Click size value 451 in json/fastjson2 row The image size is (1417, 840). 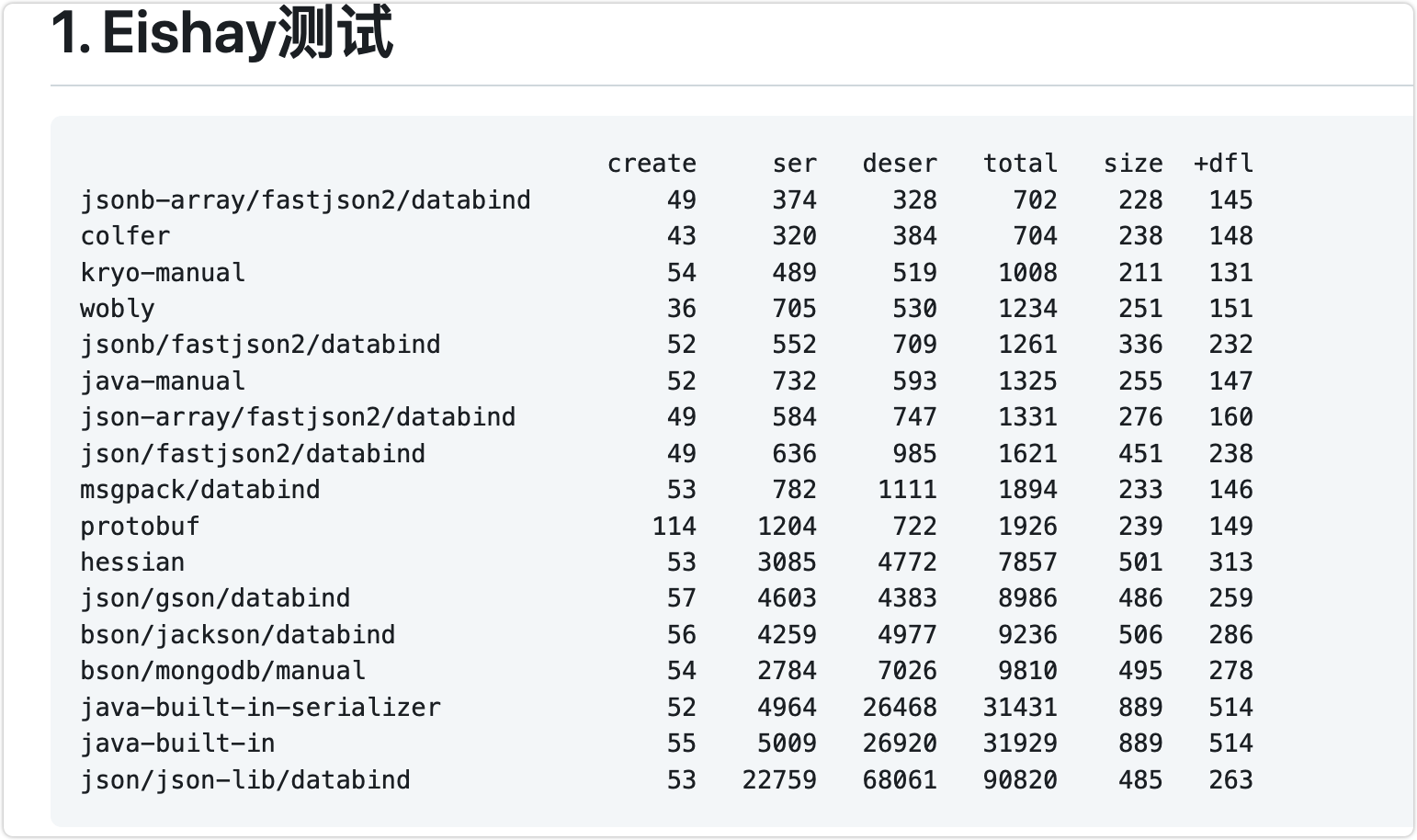point(1140,454)
